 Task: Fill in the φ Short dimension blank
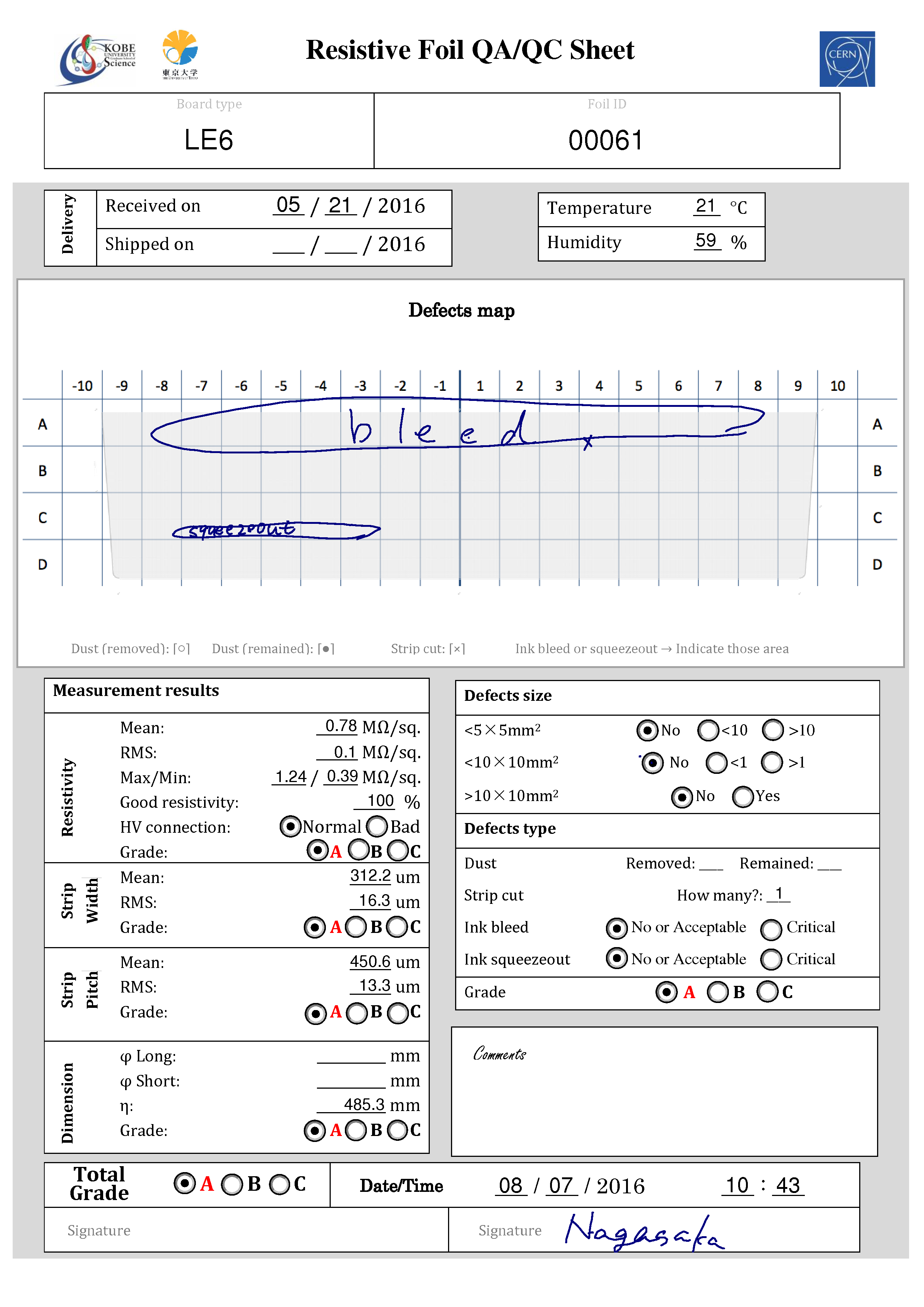click(x=351, y=1081)
